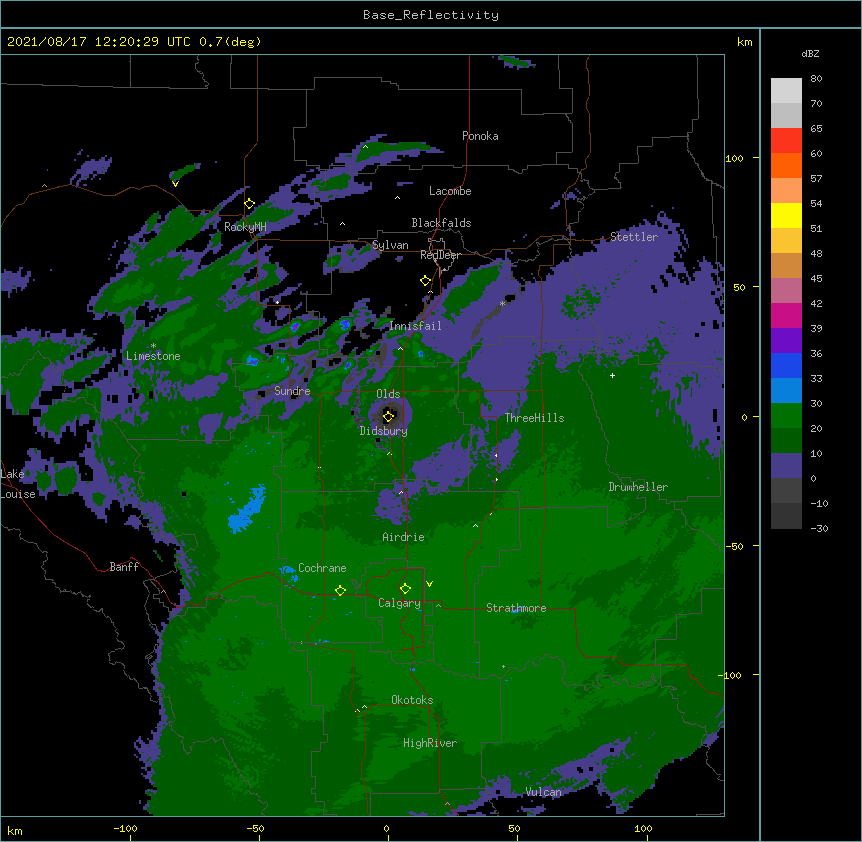
Task: Click the Banff town label
Action: tap(124, 567)
